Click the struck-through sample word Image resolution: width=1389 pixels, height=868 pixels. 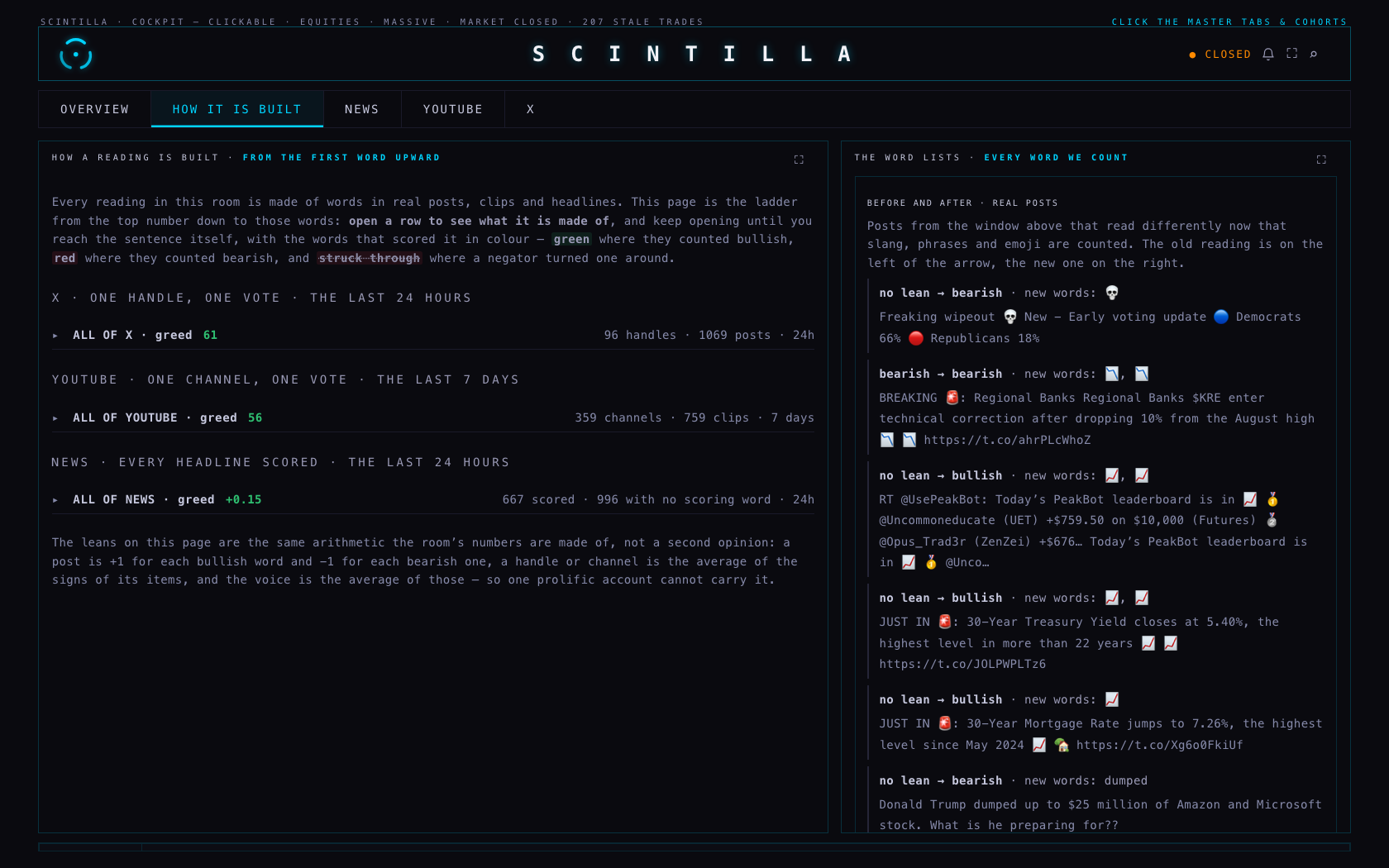point(370,258)
